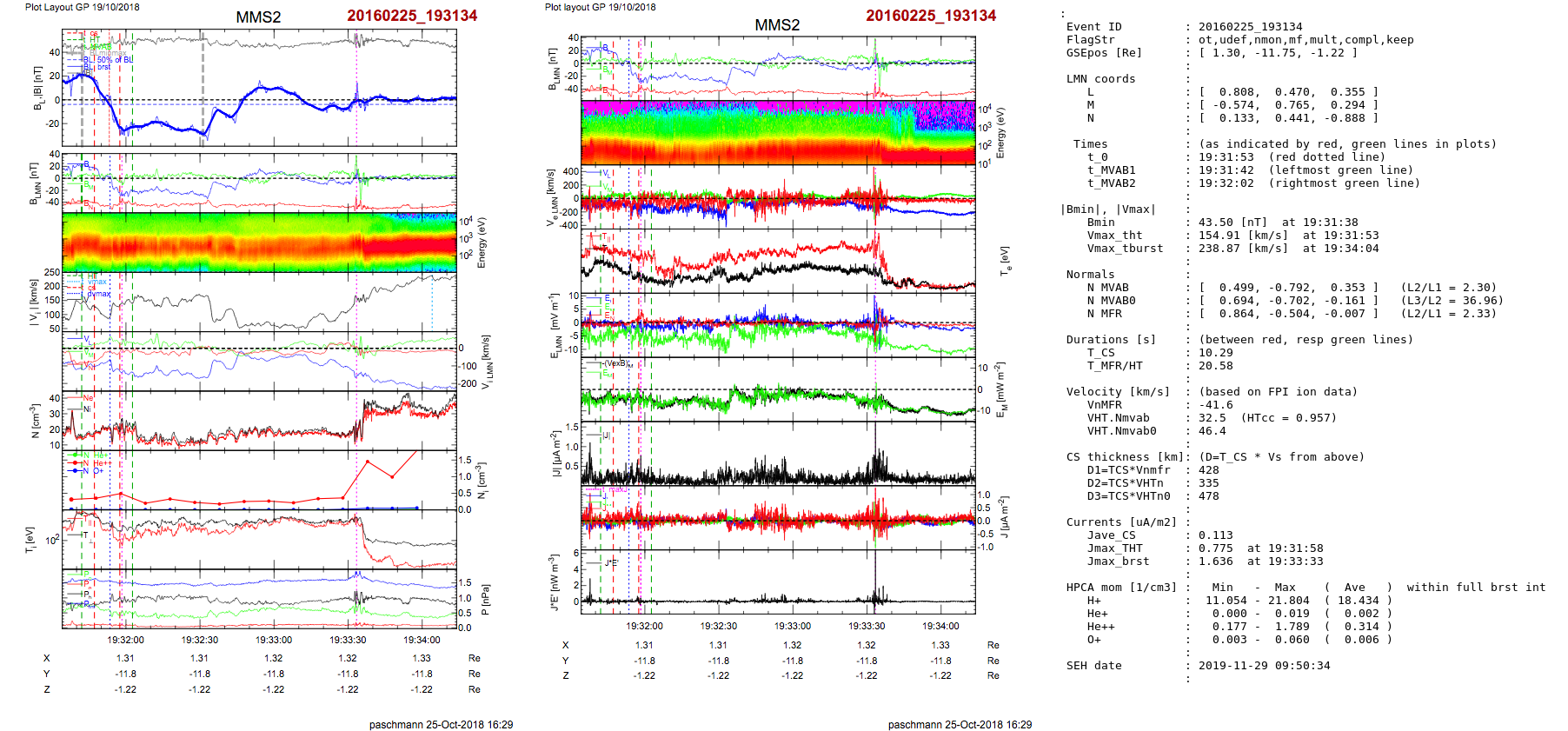The height and width of the screenshot is (731, 1568).
Task: Click the electron energy spectrogram in right plot
Action: (x=778, y=132)
